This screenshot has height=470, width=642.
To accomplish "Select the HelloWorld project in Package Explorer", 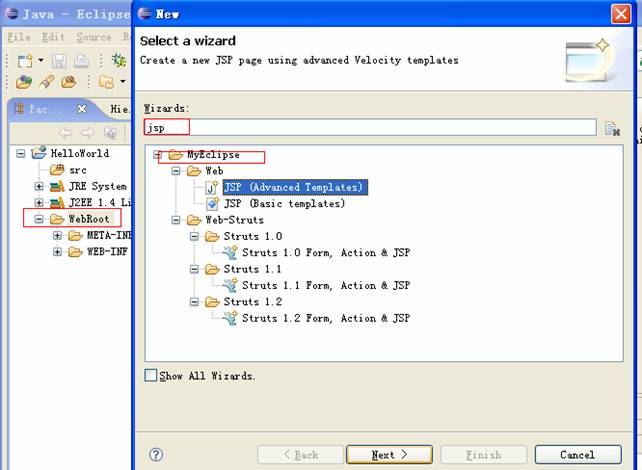I will (x=79, y=154).
